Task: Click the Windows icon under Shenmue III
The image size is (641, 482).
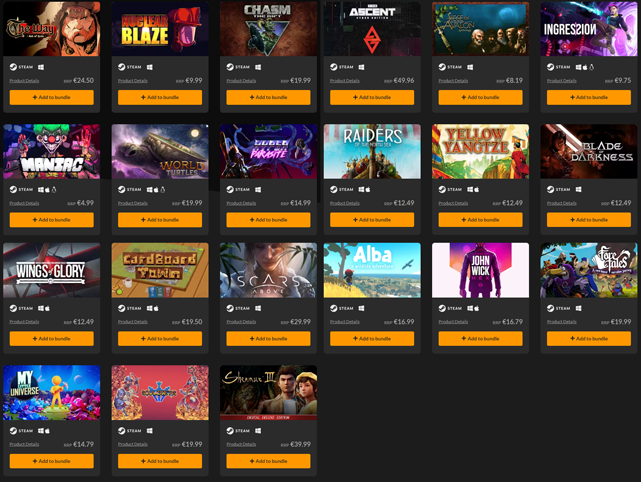Action: pos(258,430)
